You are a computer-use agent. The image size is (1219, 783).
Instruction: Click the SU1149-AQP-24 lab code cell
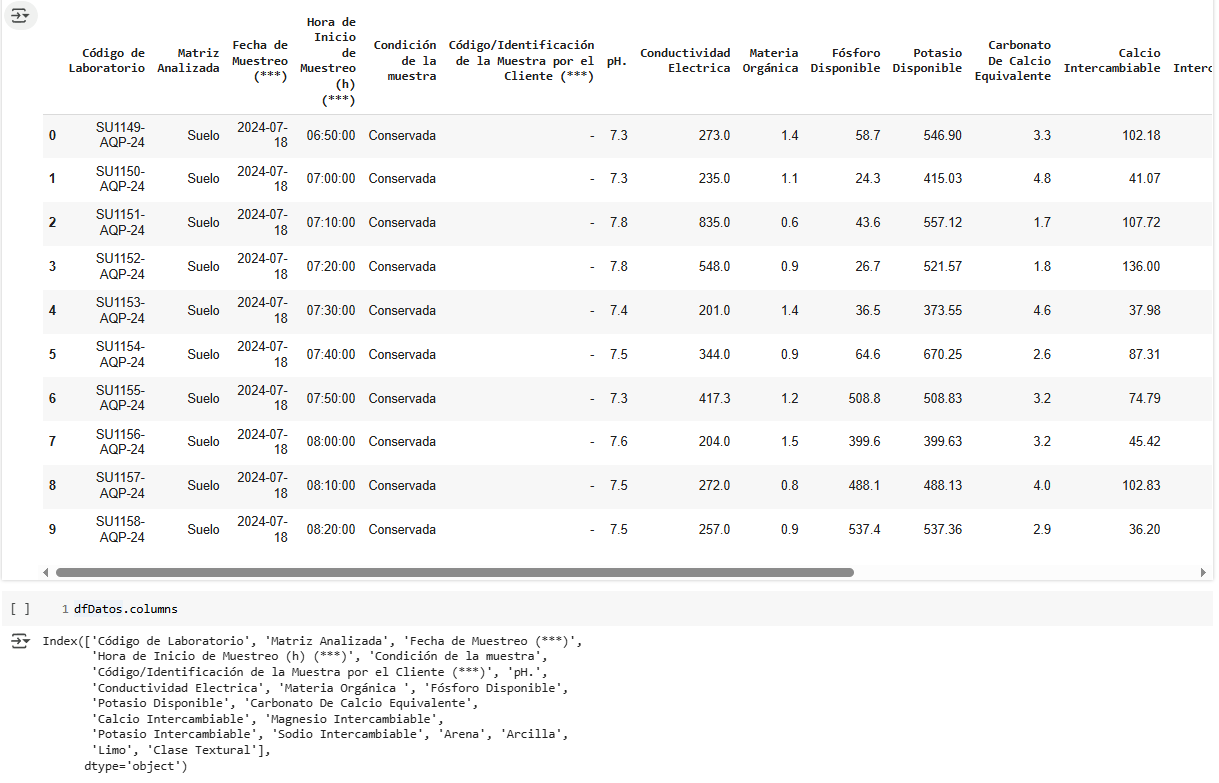point(120,136)
